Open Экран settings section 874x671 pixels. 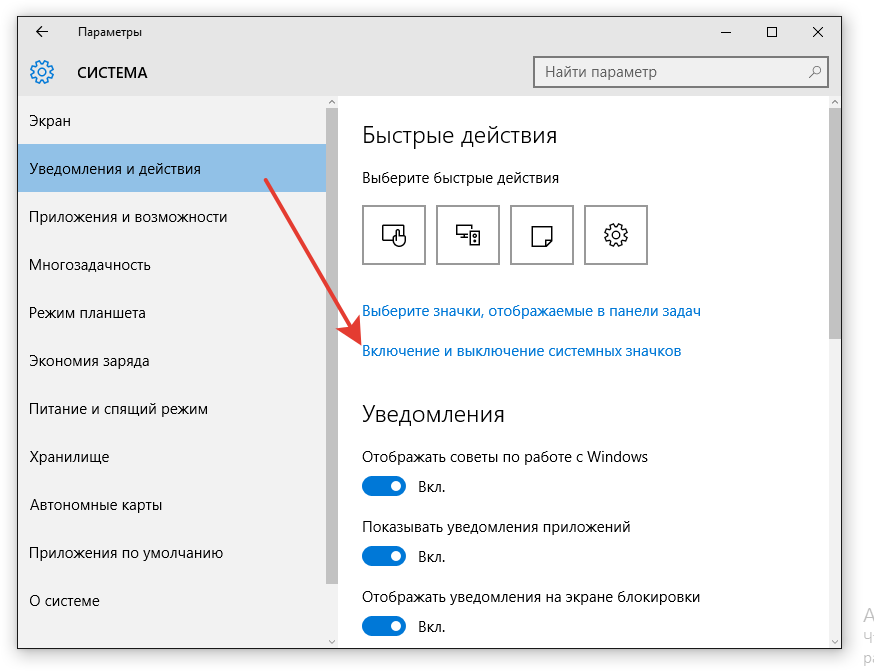pos(172,120)
